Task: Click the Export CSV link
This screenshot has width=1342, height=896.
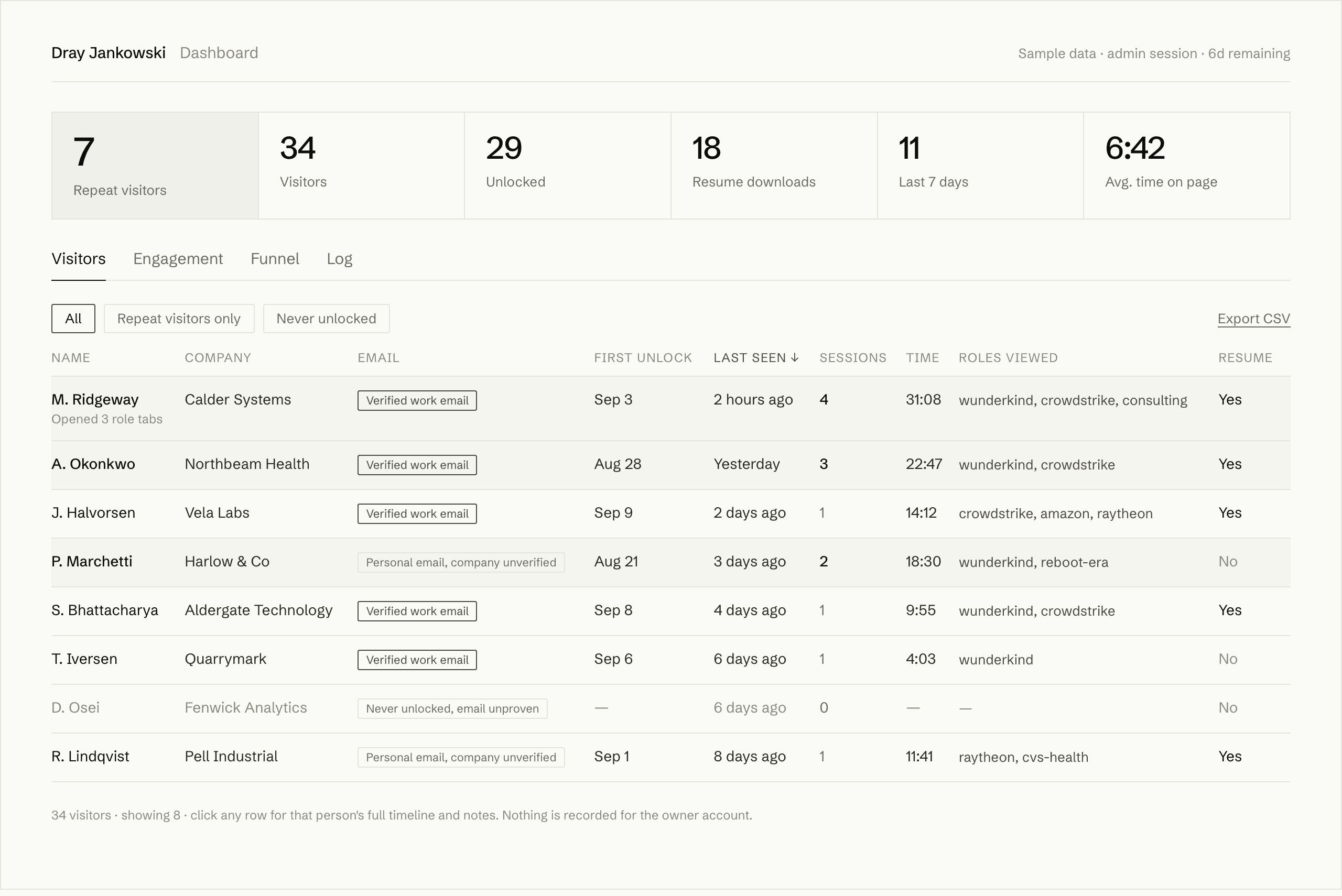Action: click(x=1253, y=318)
